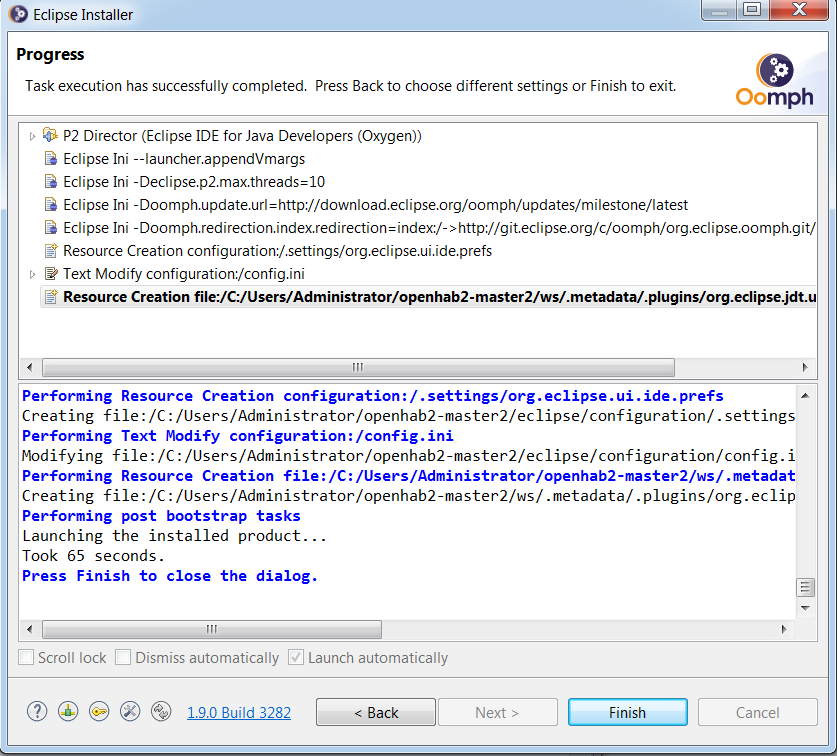Click the disabled Cancel button
This screenshot has height=756, width=837.
tap(757, 712)
